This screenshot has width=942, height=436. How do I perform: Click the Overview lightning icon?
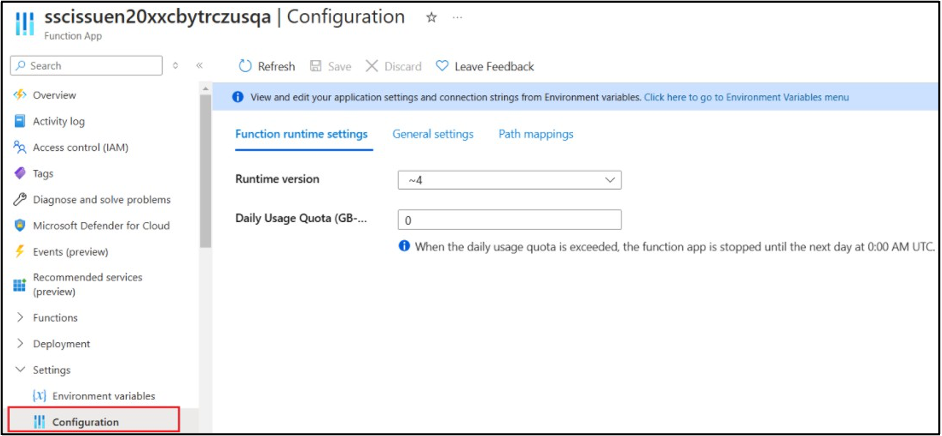(x=20, y=95)
